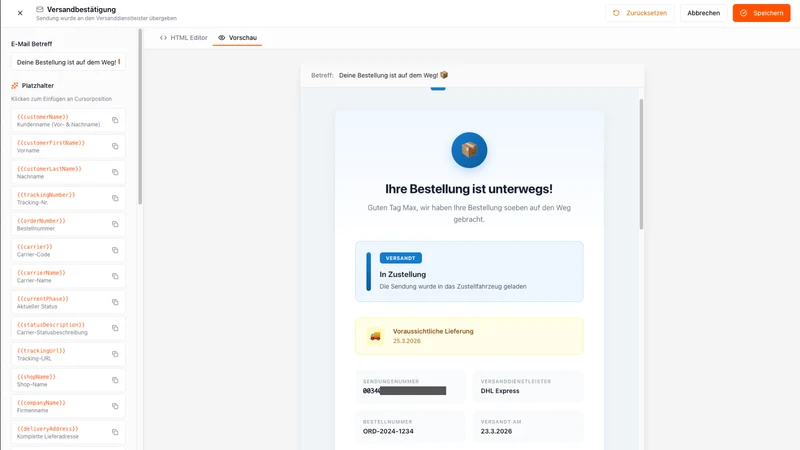Viewport: 800px width, 450px height.
Task: Insert the {{customerName}} placeholder text
Action: (43, 117)
